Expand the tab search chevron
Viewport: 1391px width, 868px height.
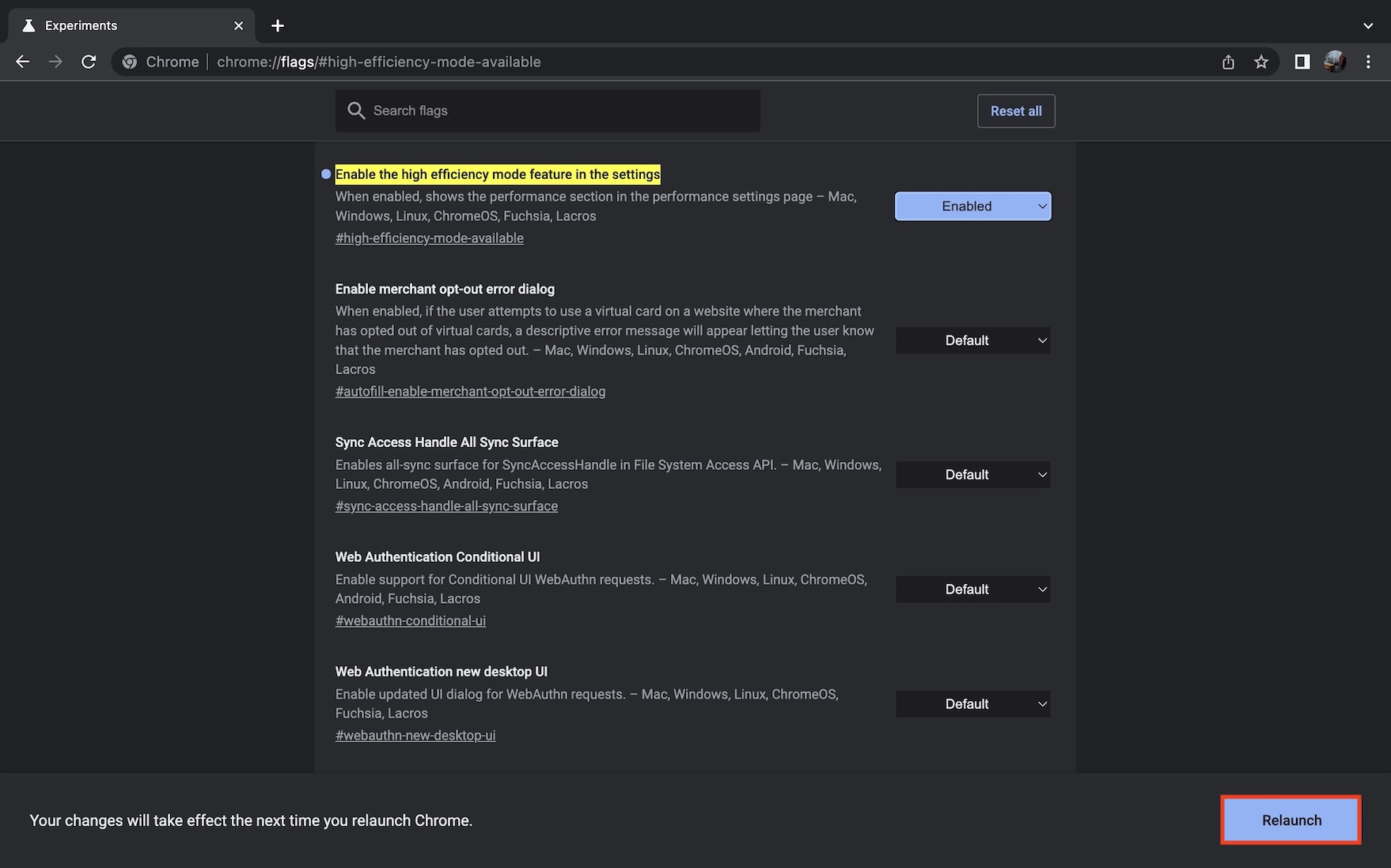click(1368, 25)
